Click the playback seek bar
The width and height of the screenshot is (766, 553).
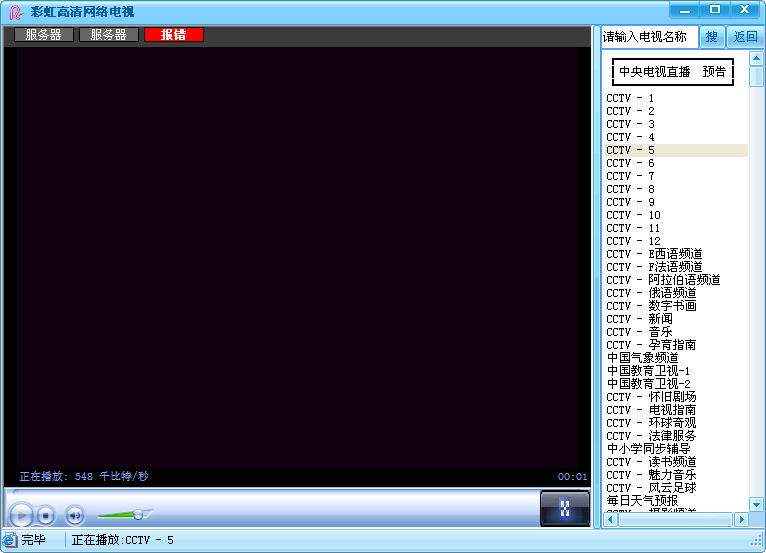click(270, 493)
